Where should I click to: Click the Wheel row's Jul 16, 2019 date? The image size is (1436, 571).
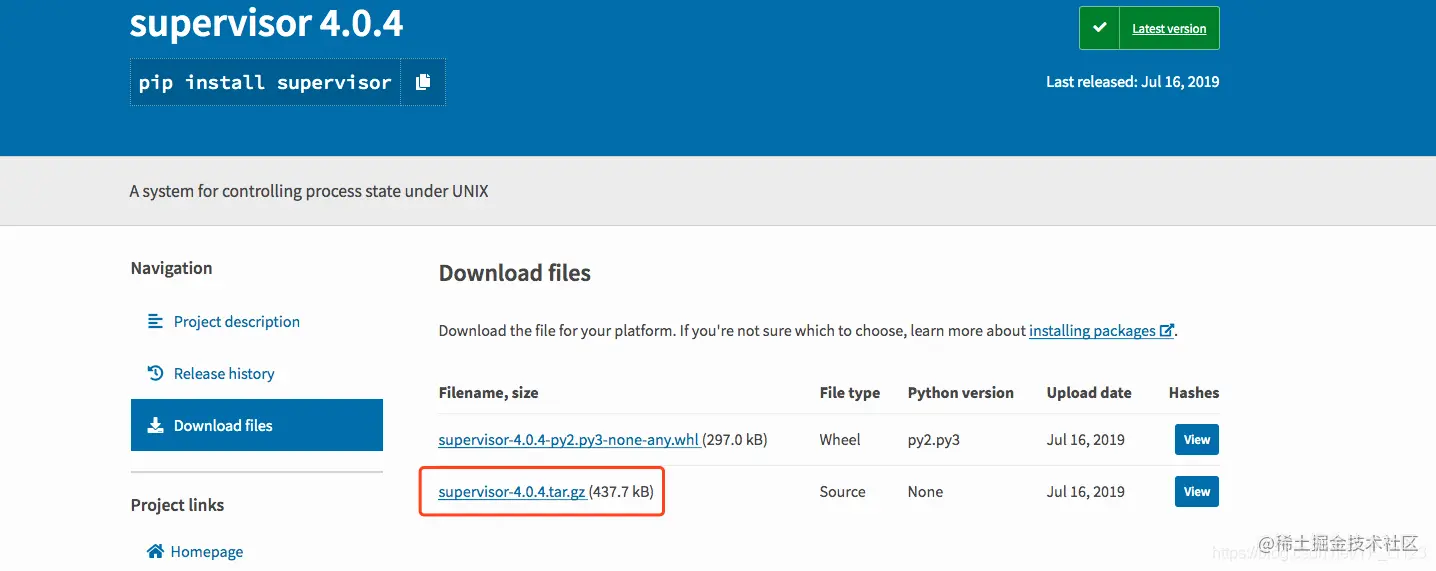(x=1086, y=439)
